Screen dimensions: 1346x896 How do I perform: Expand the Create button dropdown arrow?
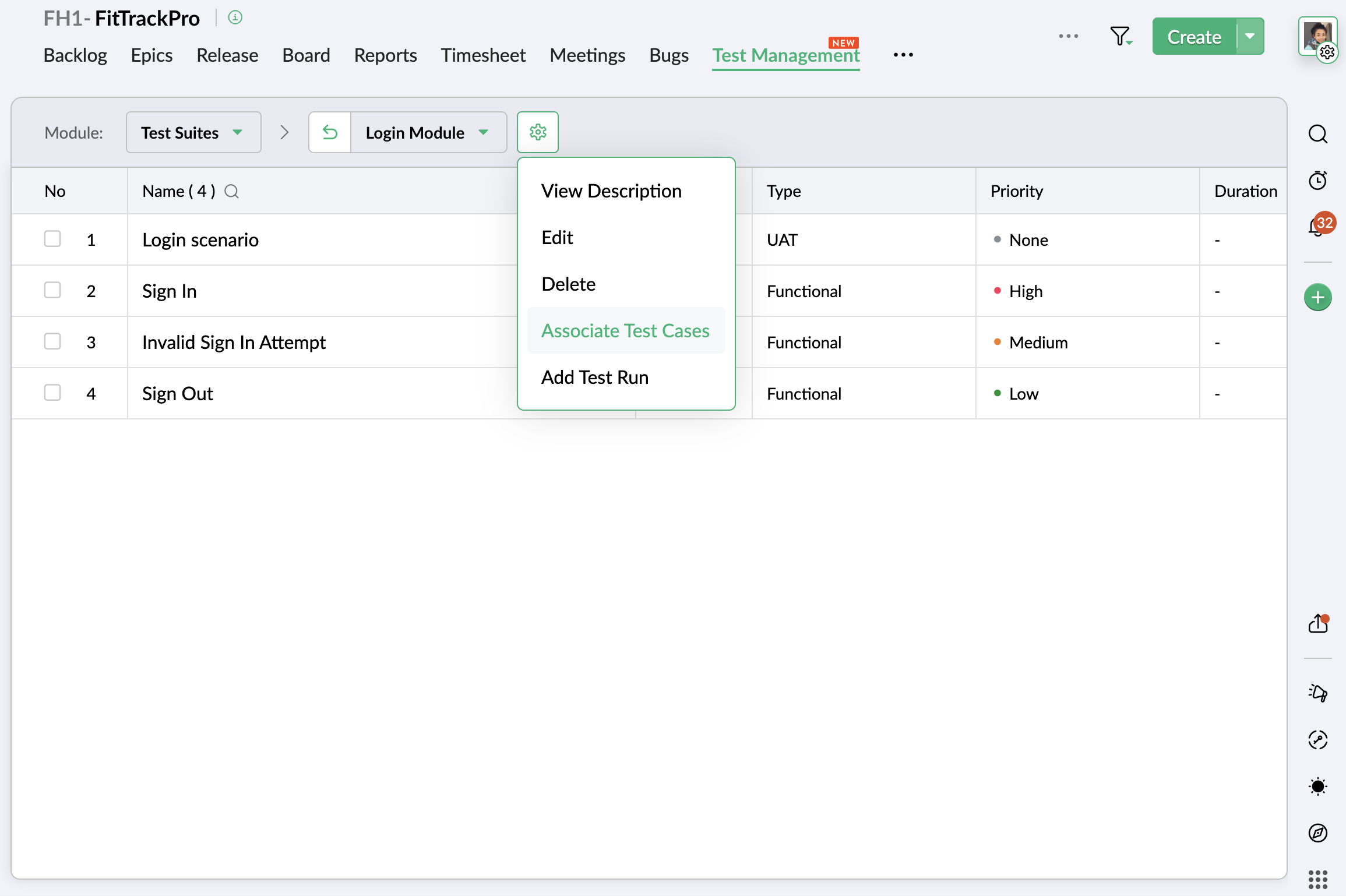pos(1250,36)
